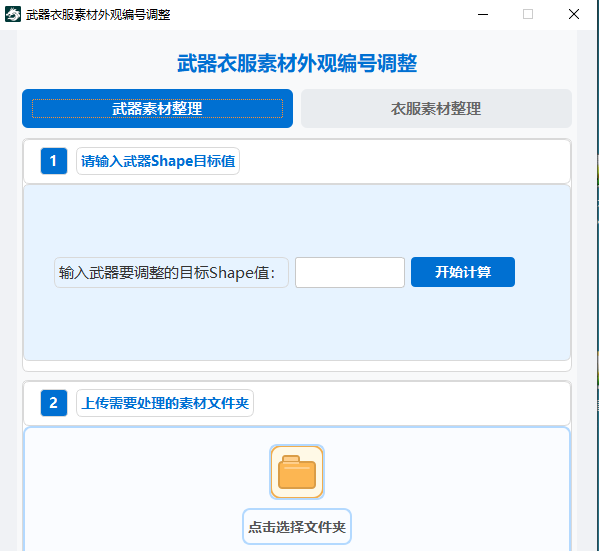This screenshot has width=599, height=551.
Task: Click the 输入武器要调整的目标Shape值 label
Action: tap(171, 272)
